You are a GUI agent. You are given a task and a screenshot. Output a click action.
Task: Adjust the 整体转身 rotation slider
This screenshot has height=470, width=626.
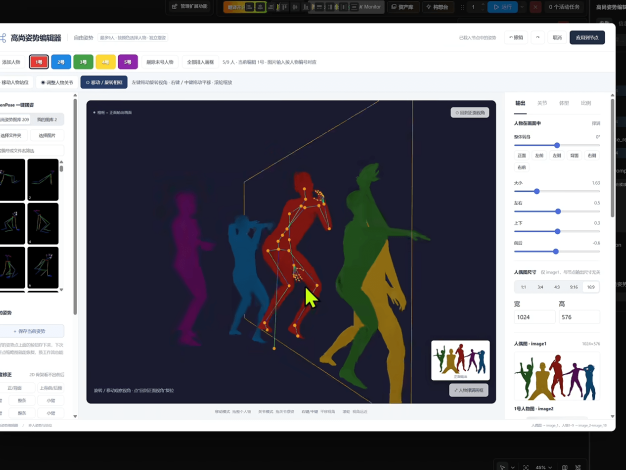[x=557, y=145]
